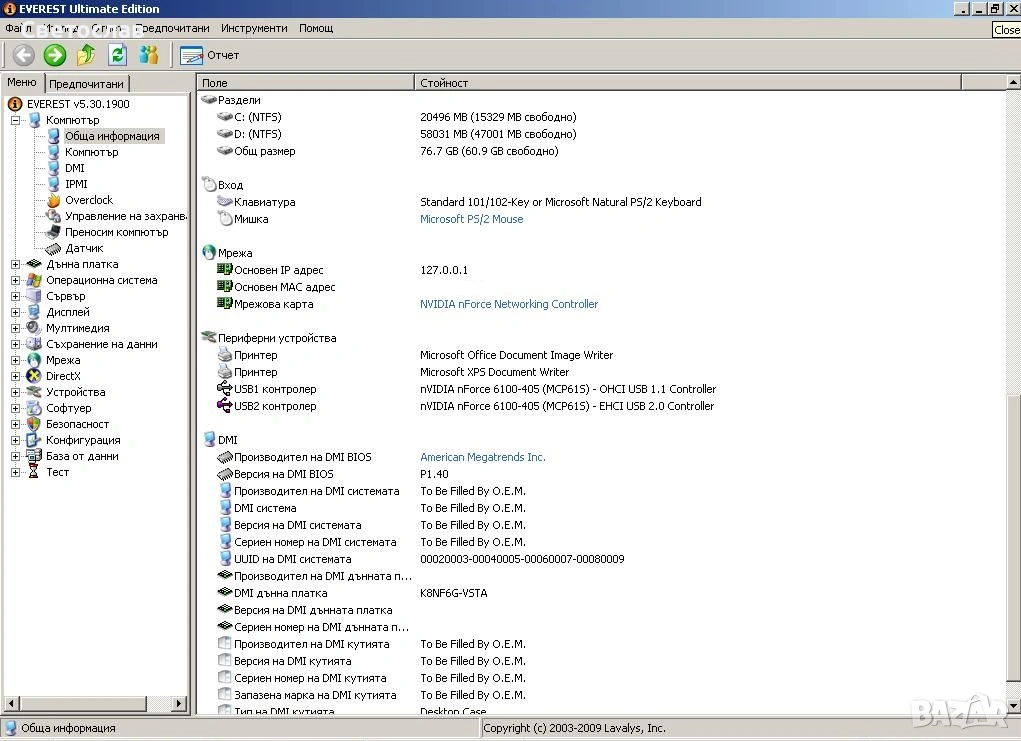Open the NVIDIA nForce Networking Controller link
Viewport: 1021px width, 741px height.
tap(508, 304)
